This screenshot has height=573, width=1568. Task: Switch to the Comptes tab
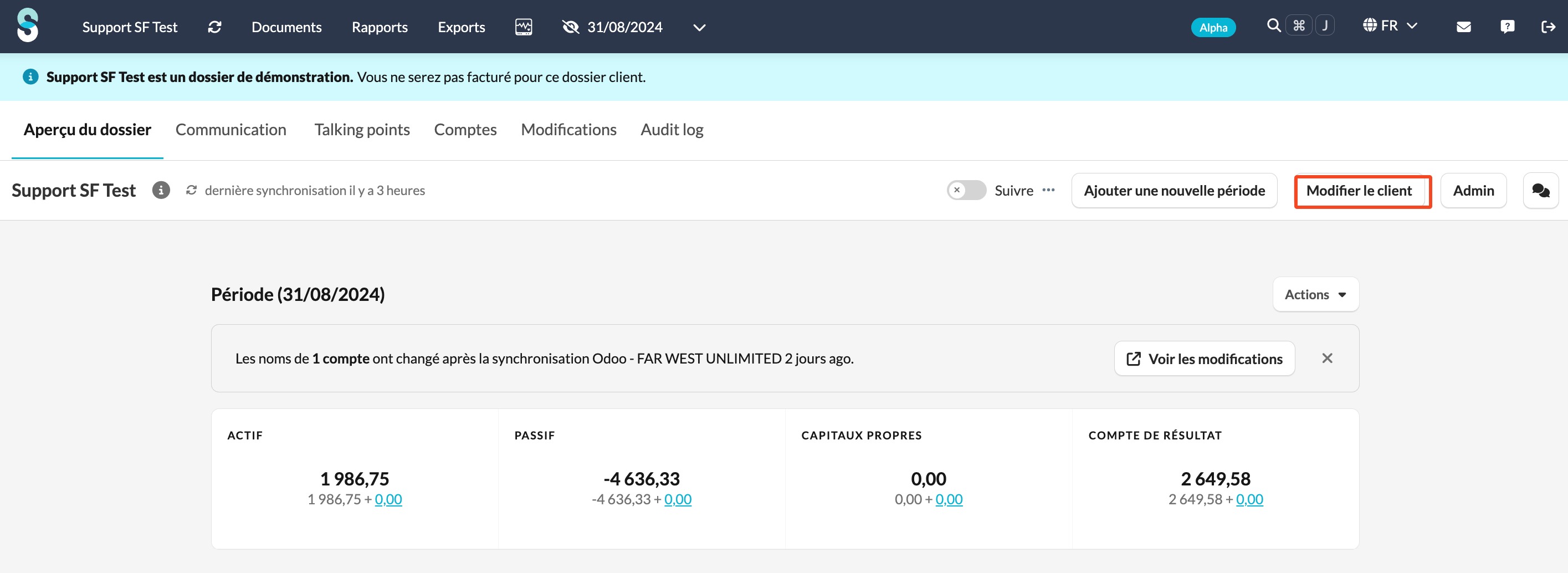pyautogui.click(x=465, y=130)
